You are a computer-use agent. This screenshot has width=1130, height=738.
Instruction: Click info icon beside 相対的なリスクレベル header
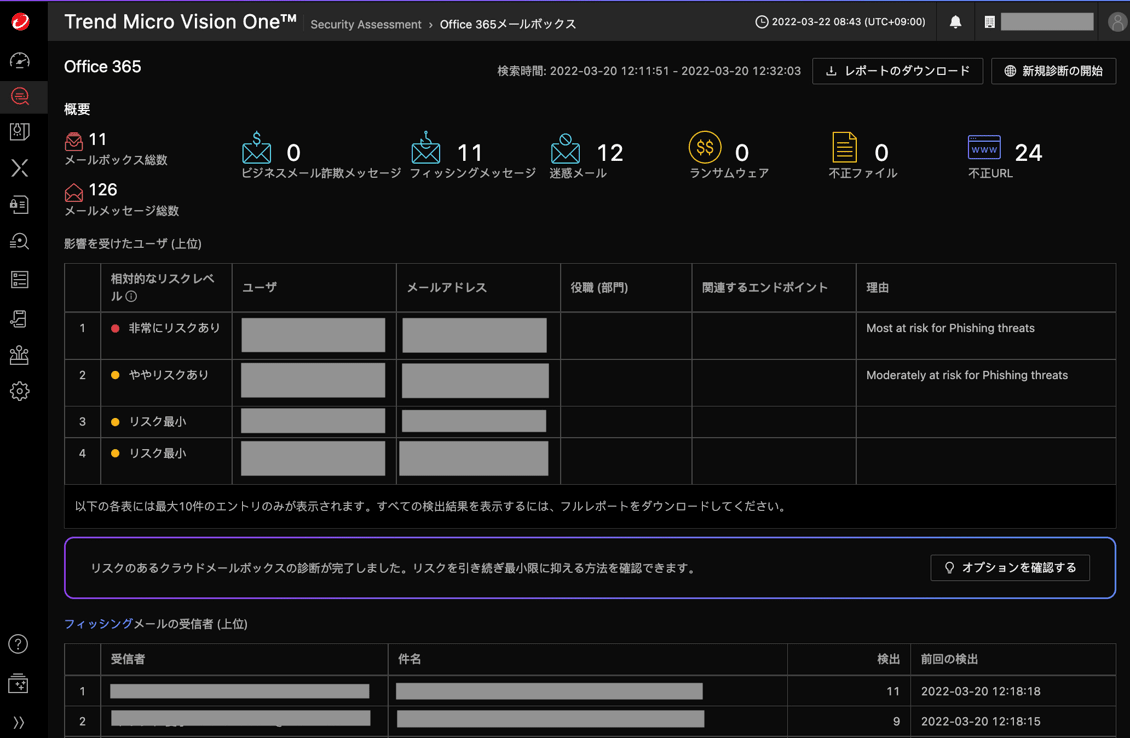click(x=131, y=297)
